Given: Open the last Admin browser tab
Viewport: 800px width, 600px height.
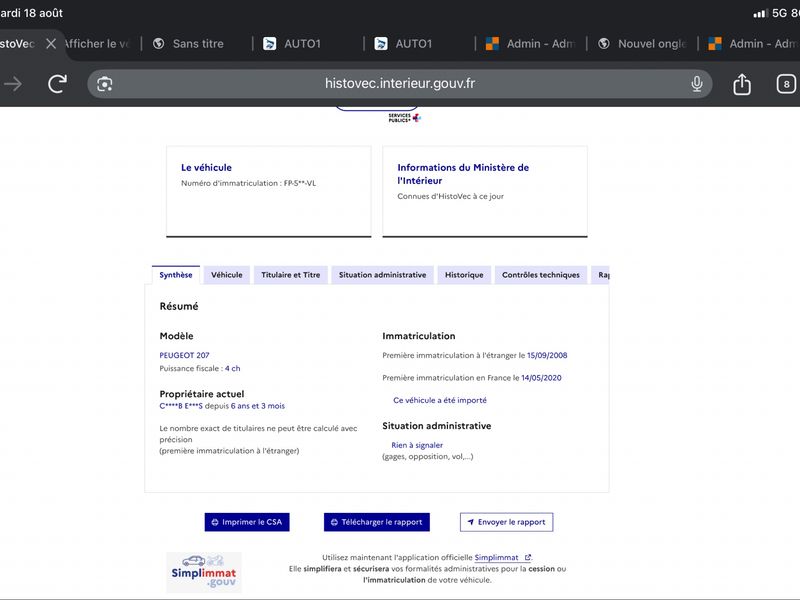Looking at the screenshot, I should pyautogui.click(x=754, y=44).
